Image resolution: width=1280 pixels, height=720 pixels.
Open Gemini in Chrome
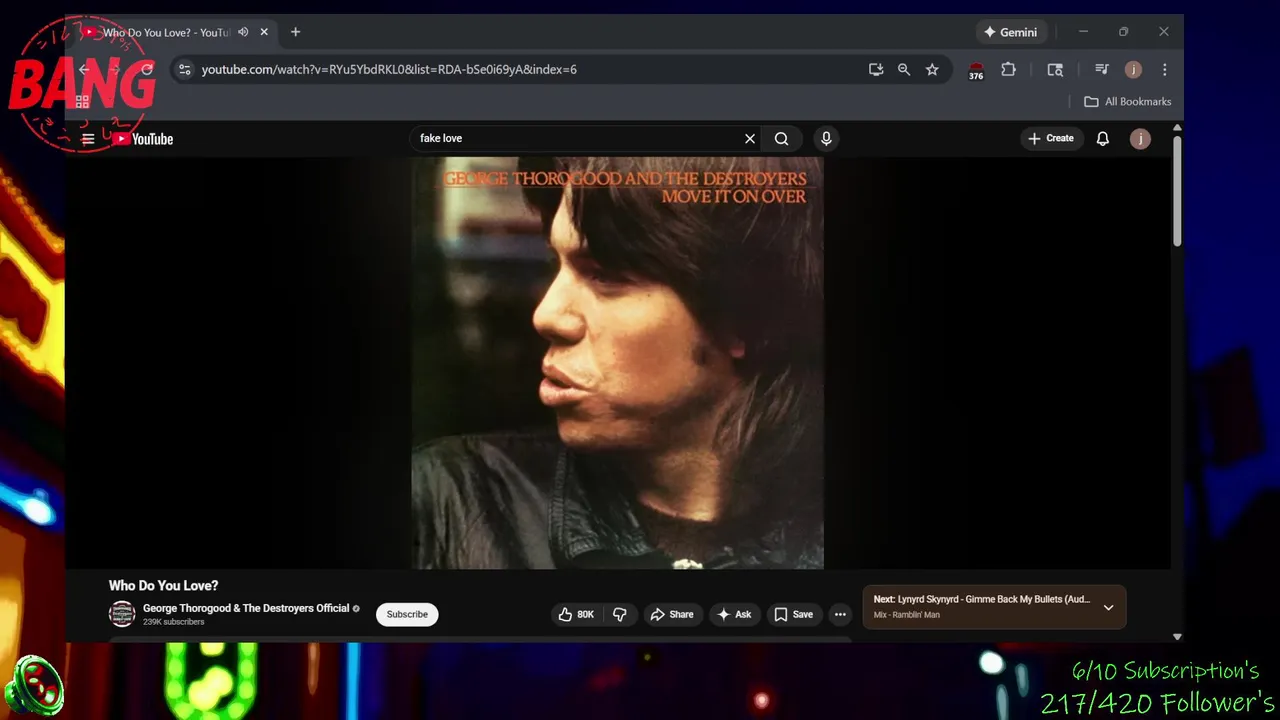pyautogui.click(x=1011, y=32)
